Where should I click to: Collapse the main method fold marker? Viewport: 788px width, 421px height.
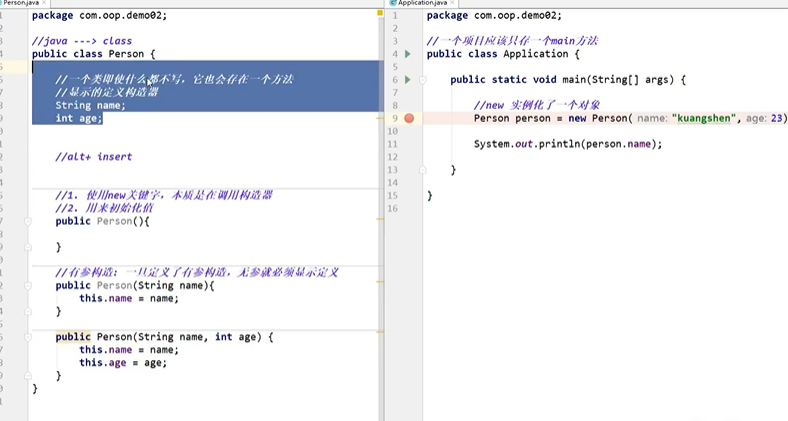(423, 80)
